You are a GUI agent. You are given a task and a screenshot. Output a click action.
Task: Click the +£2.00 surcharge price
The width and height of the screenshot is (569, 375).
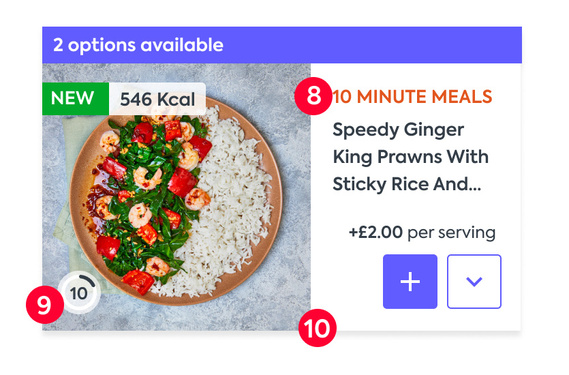pyautogui.click(x=376, y=232)
